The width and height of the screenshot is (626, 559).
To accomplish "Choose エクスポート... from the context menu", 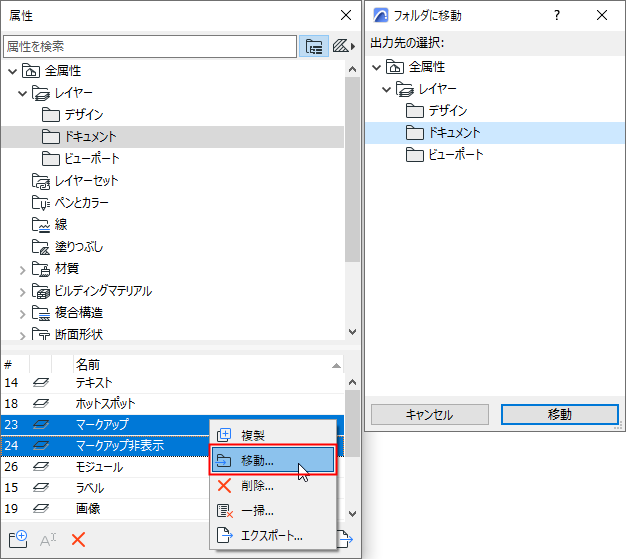I will (273, 535).
